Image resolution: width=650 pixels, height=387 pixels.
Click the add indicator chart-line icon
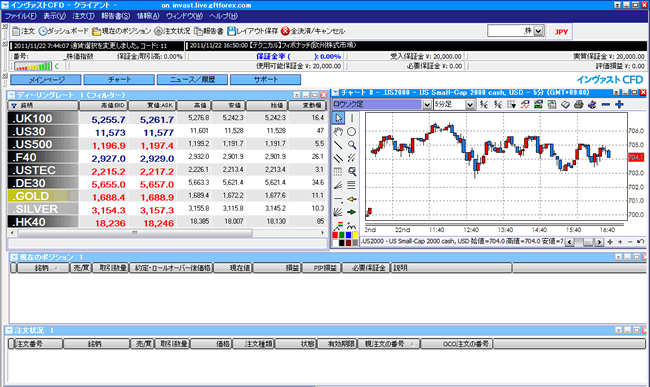524,104
